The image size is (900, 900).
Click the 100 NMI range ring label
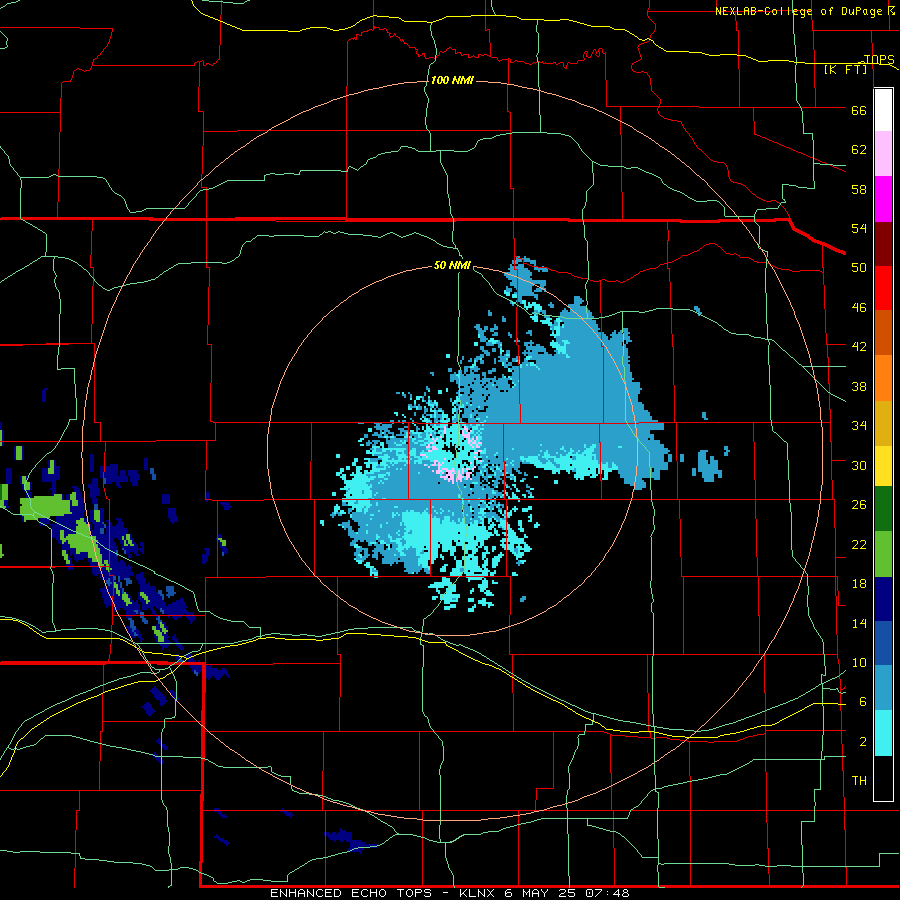point(452,80)
